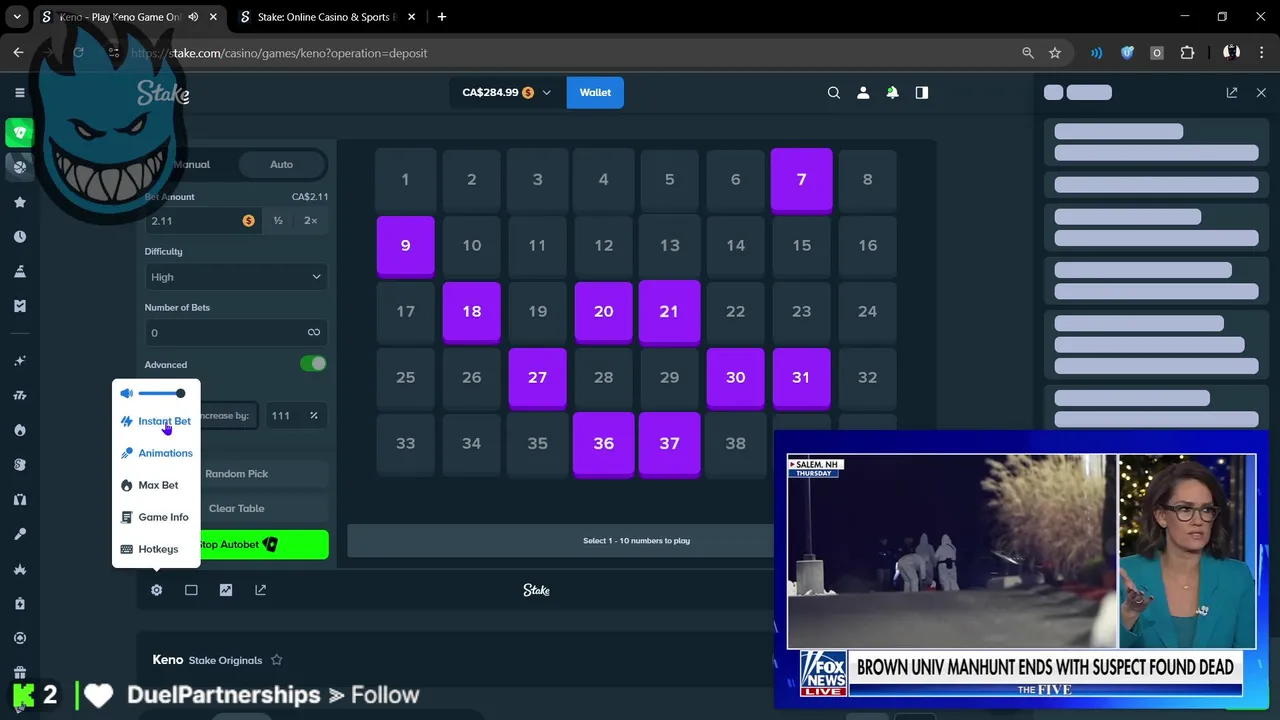The height and width of the screenshot is (720, 1280).
Task: Open Hotkeys from settings popup
Action: pos(149,549)
